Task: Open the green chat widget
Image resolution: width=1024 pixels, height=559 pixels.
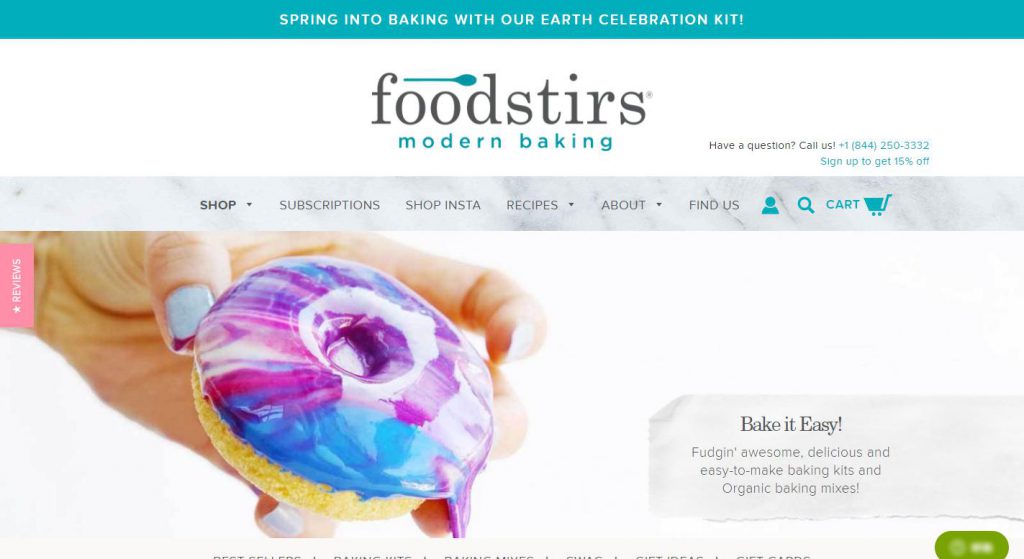Action: [x=971, y=546]
